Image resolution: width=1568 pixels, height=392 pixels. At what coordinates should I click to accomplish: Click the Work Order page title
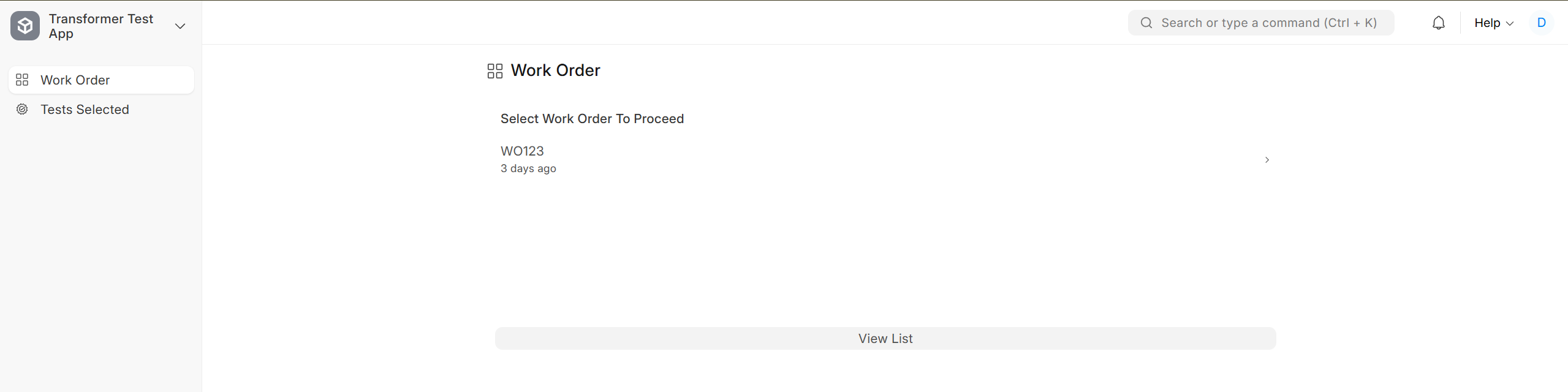tap(555, 70)
